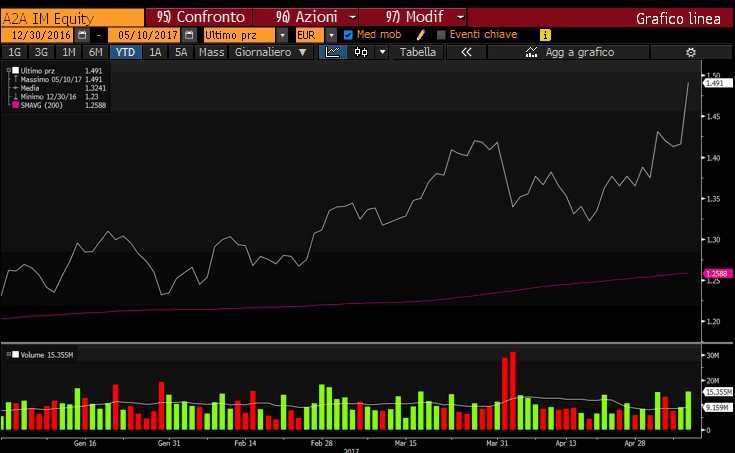Image resolution: width=735 pixels, height=453 pixels.
Task: Switch to the candlestick chart icon
Action: point(360,52)
